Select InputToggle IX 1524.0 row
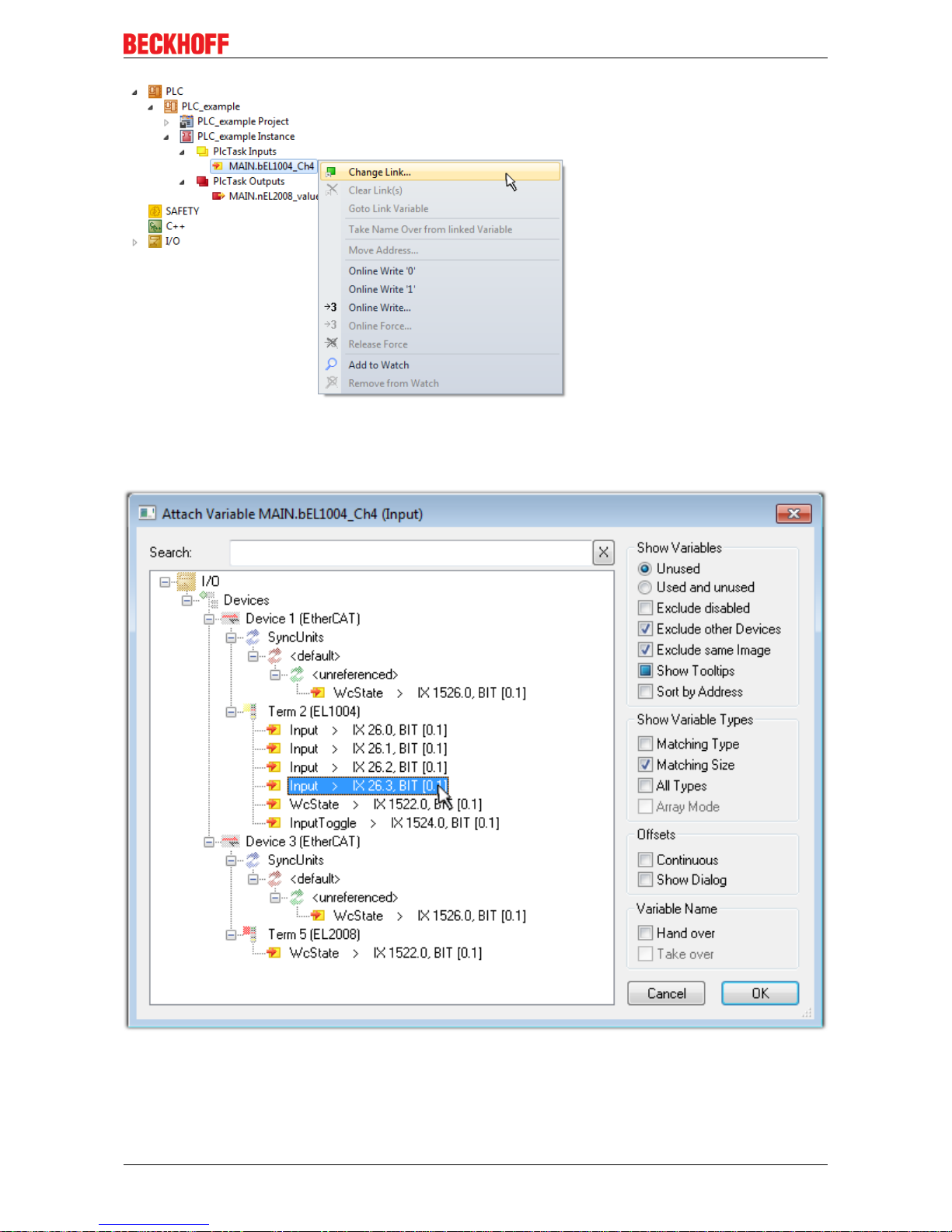Image resolution: width=952 pixels, height=1232 pixels. (394, 823)
